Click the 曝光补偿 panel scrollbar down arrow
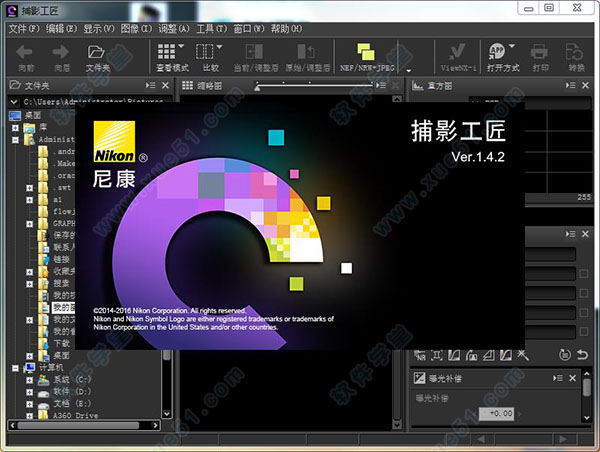This screenshot has width=600, height=452. click(x=587, y=418)
